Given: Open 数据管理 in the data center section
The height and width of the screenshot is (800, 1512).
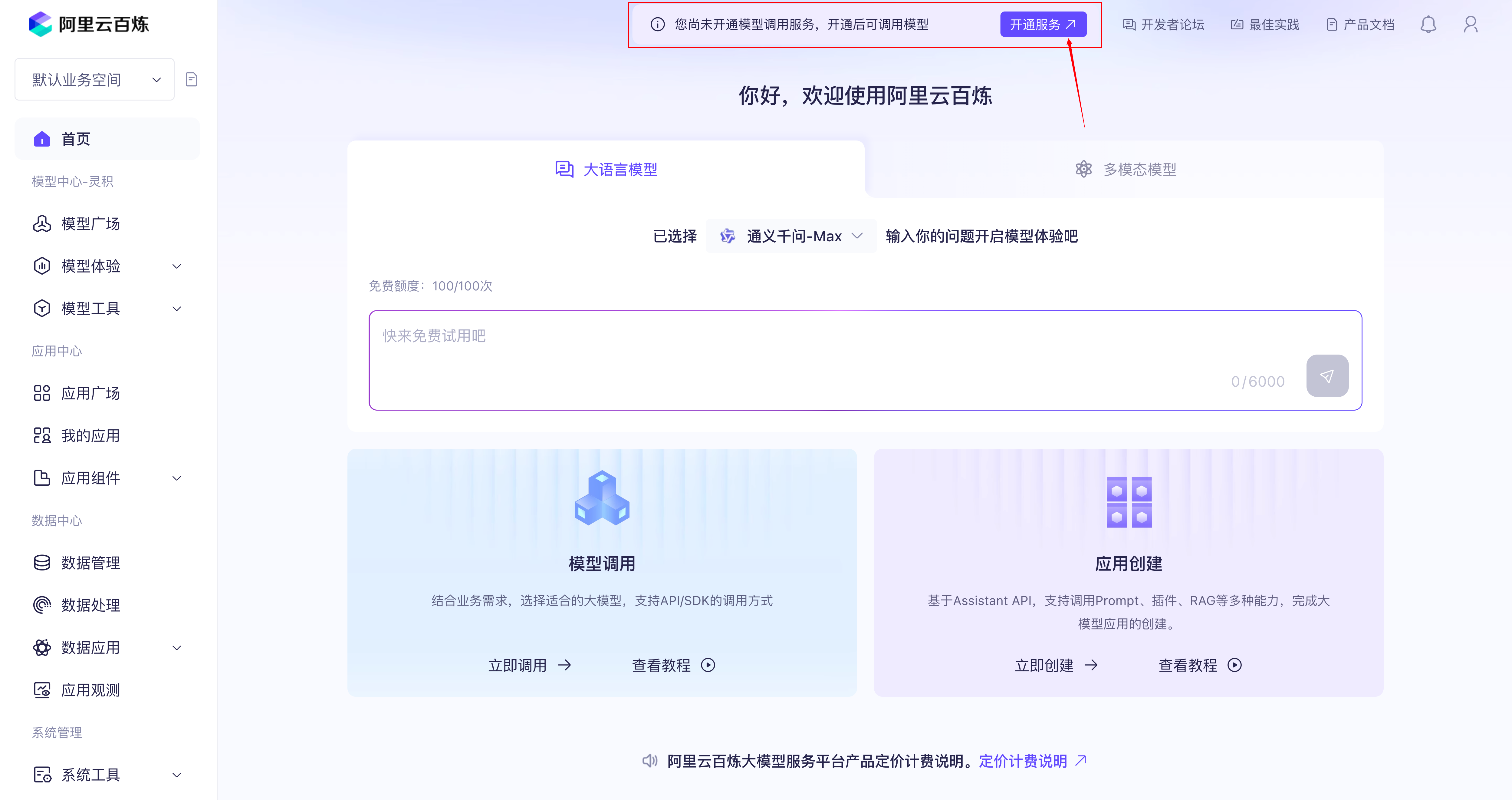Looking at the screenshot, I should point(90,563).
